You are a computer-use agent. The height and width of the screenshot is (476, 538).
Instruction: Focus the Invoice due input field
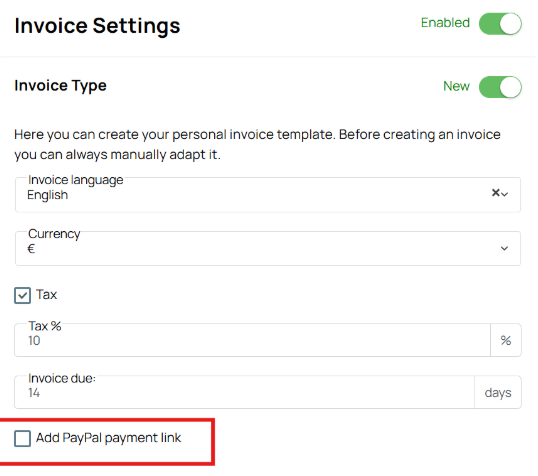click(x=244, y=392)
